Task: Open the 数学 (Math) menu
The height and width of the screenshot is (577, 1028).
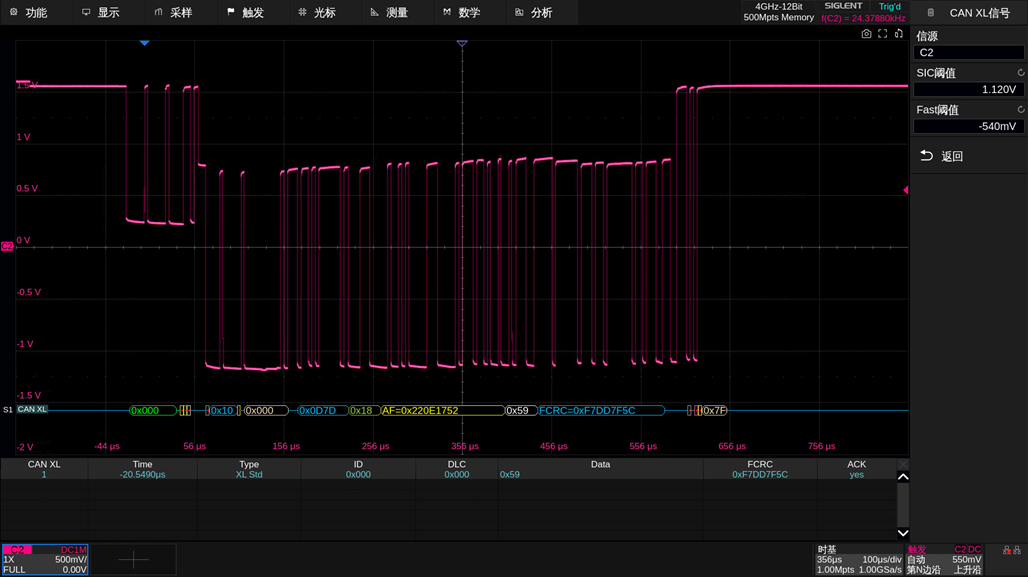Action: (x=462, y=12)
